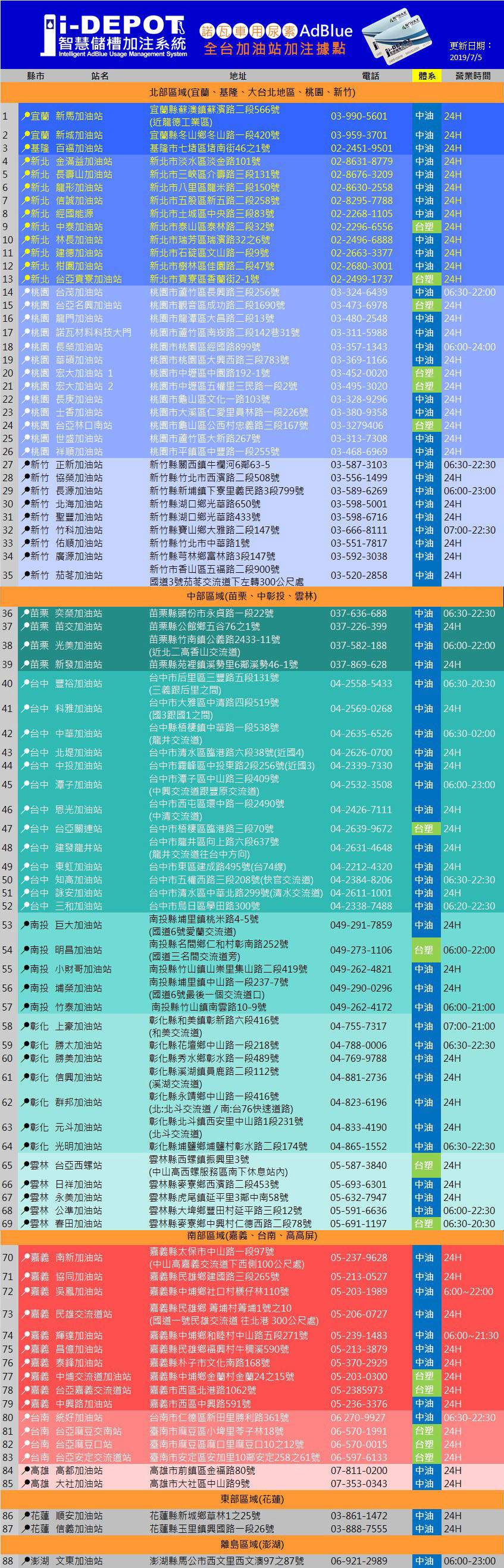The height and width of the screenshot is (1568, 504).
Task: Select the 中部區域 section header bar
Action: pyautogui.click(x=252, y=596)
